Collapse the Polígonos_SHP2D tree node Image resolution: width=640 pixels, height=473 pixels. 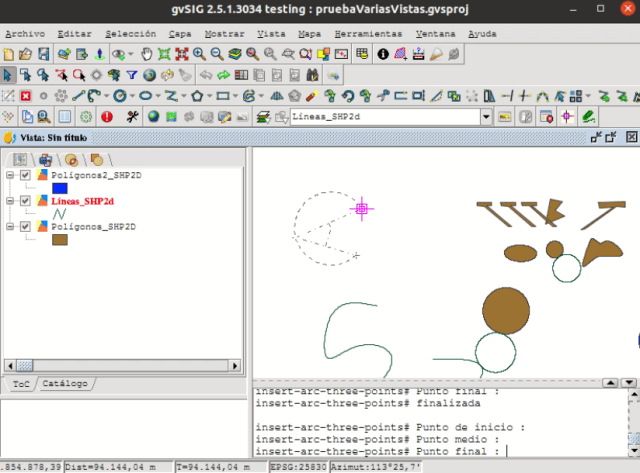click(x=11, y=228)
